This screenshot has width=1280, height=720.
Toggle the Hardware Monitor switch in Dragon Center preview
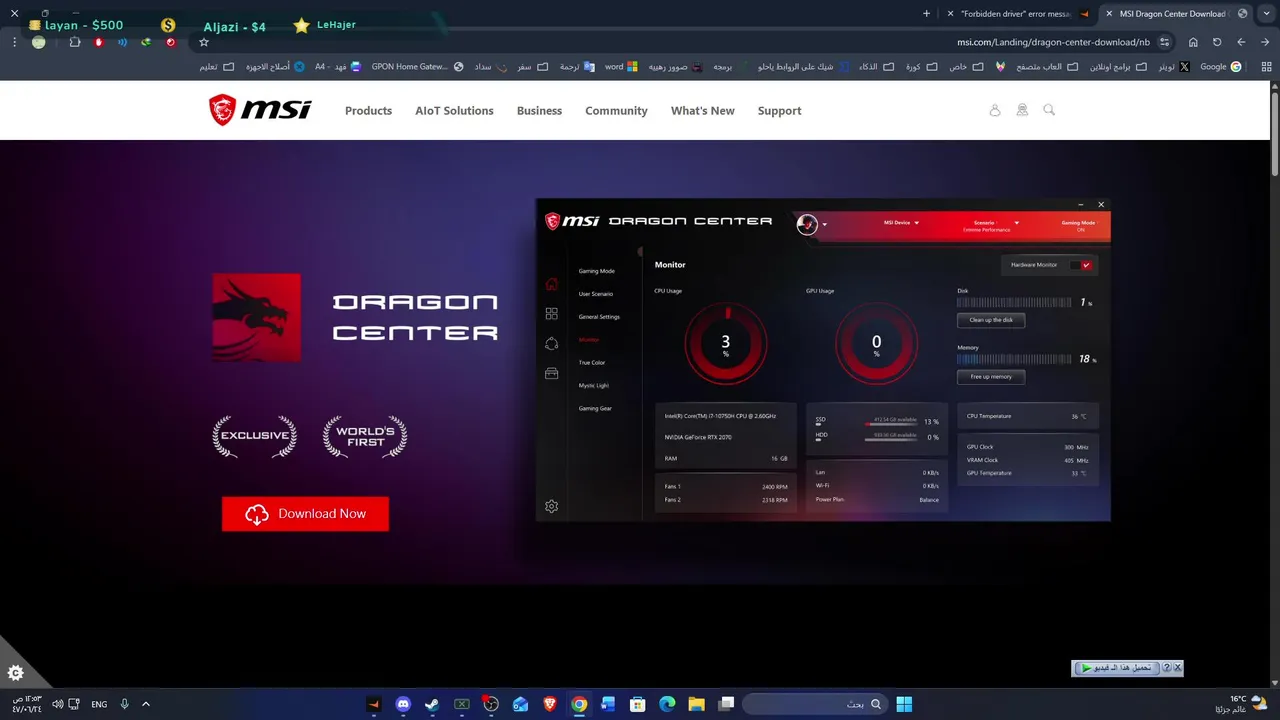pyautogui.click(x=1081, y=265)
